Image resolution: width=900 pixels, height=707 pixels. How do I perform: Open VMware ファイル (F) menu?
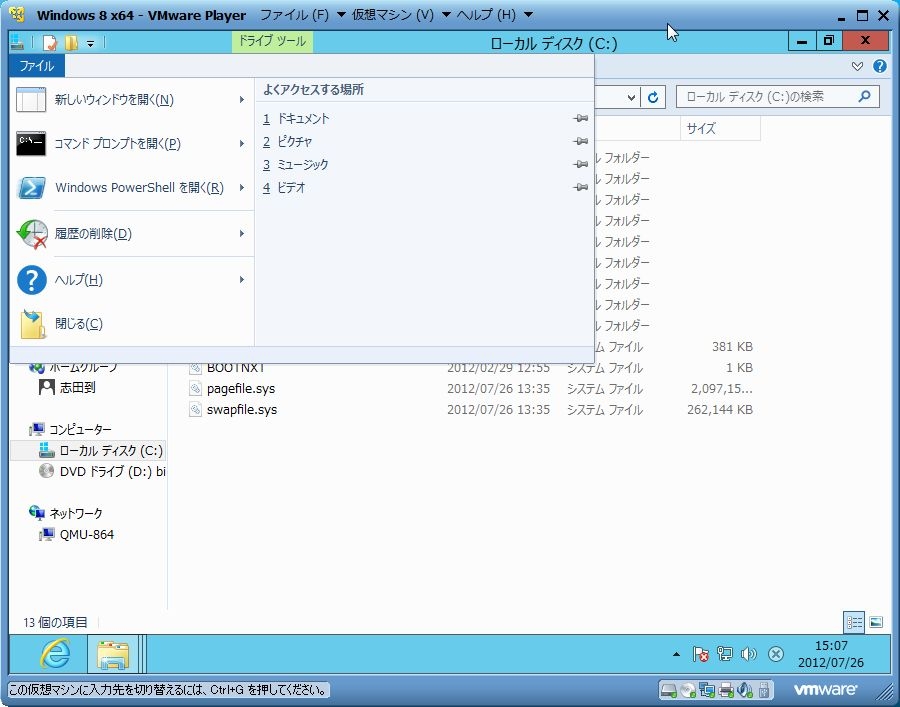(x=302, y=15)
